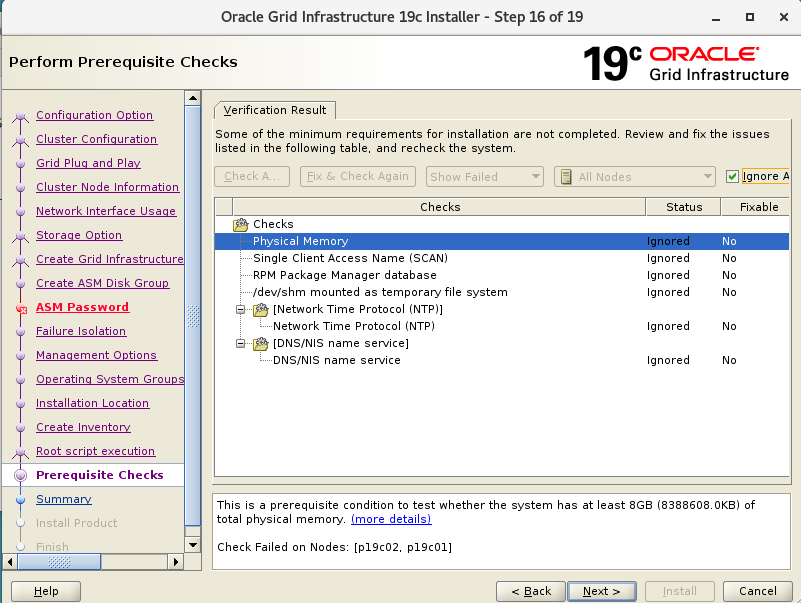The height and width of the screenshot is (603, 801).
Task: Click the server icon in All Nodes dropdown
Action: click(x=566, y=177)
